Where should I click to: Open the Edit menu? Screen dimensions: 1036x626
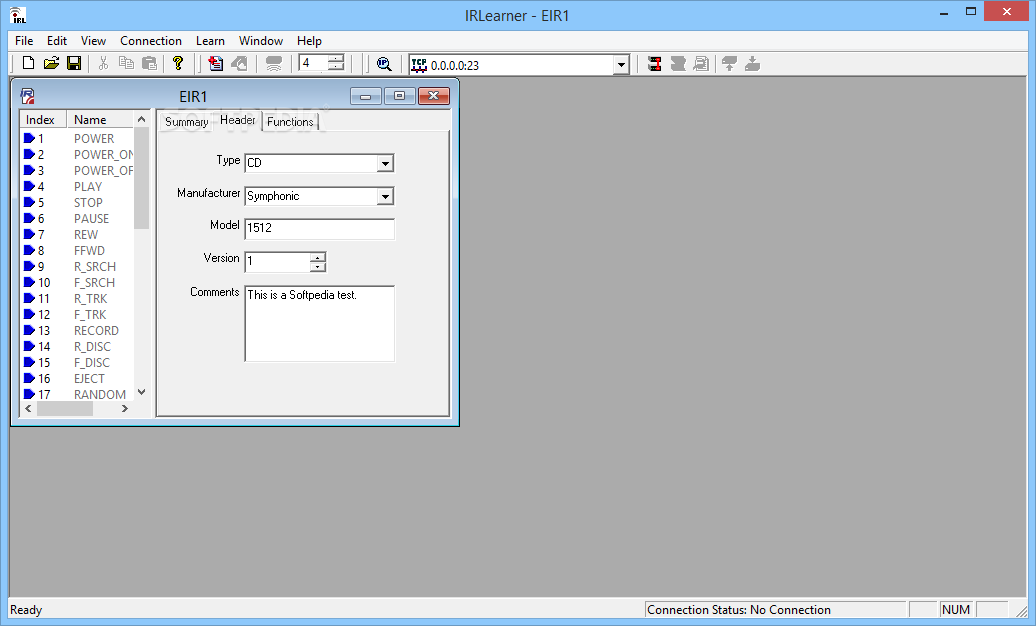[x=57, y=40]
